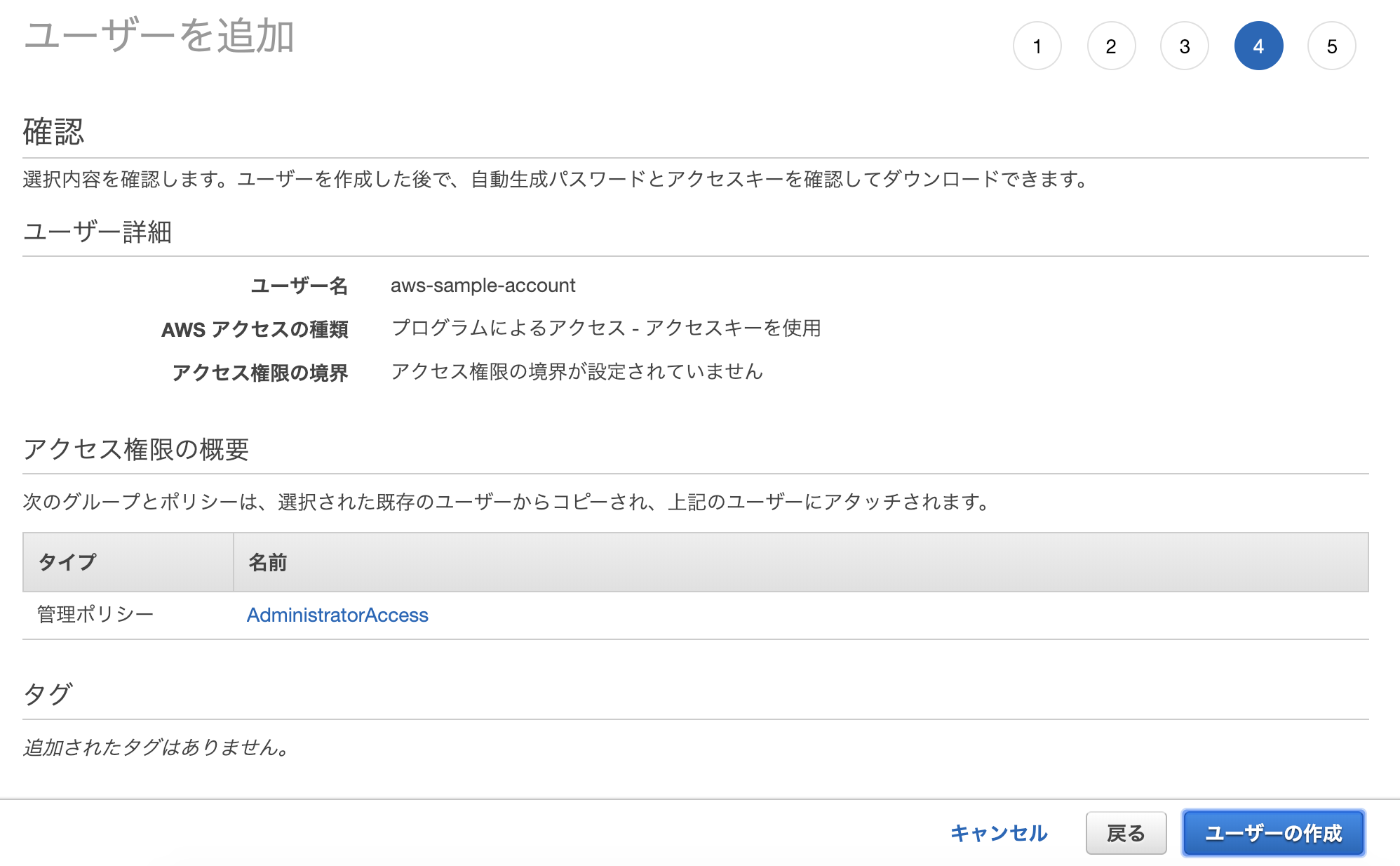Select the highlighted step 4 circle

pyautogui.click(x=1258, y=46)
